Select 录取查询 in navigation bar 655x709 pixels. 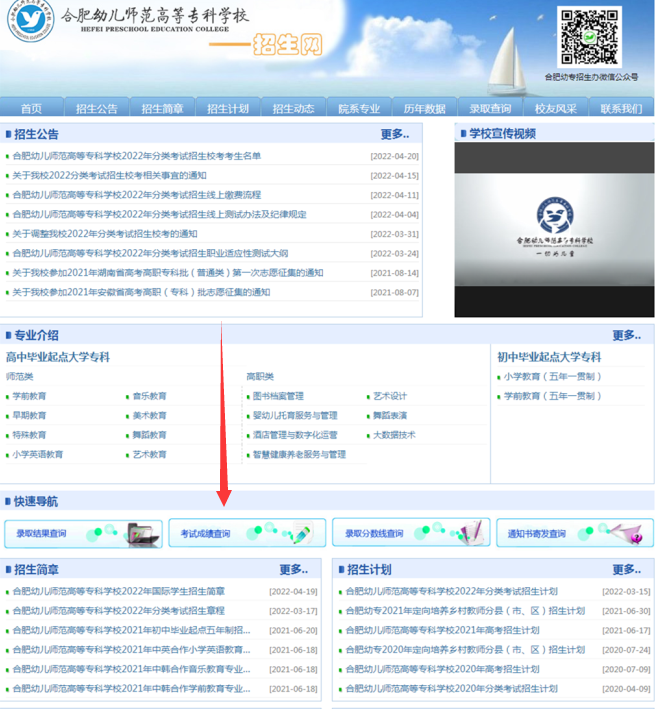[x=490, y=109]
